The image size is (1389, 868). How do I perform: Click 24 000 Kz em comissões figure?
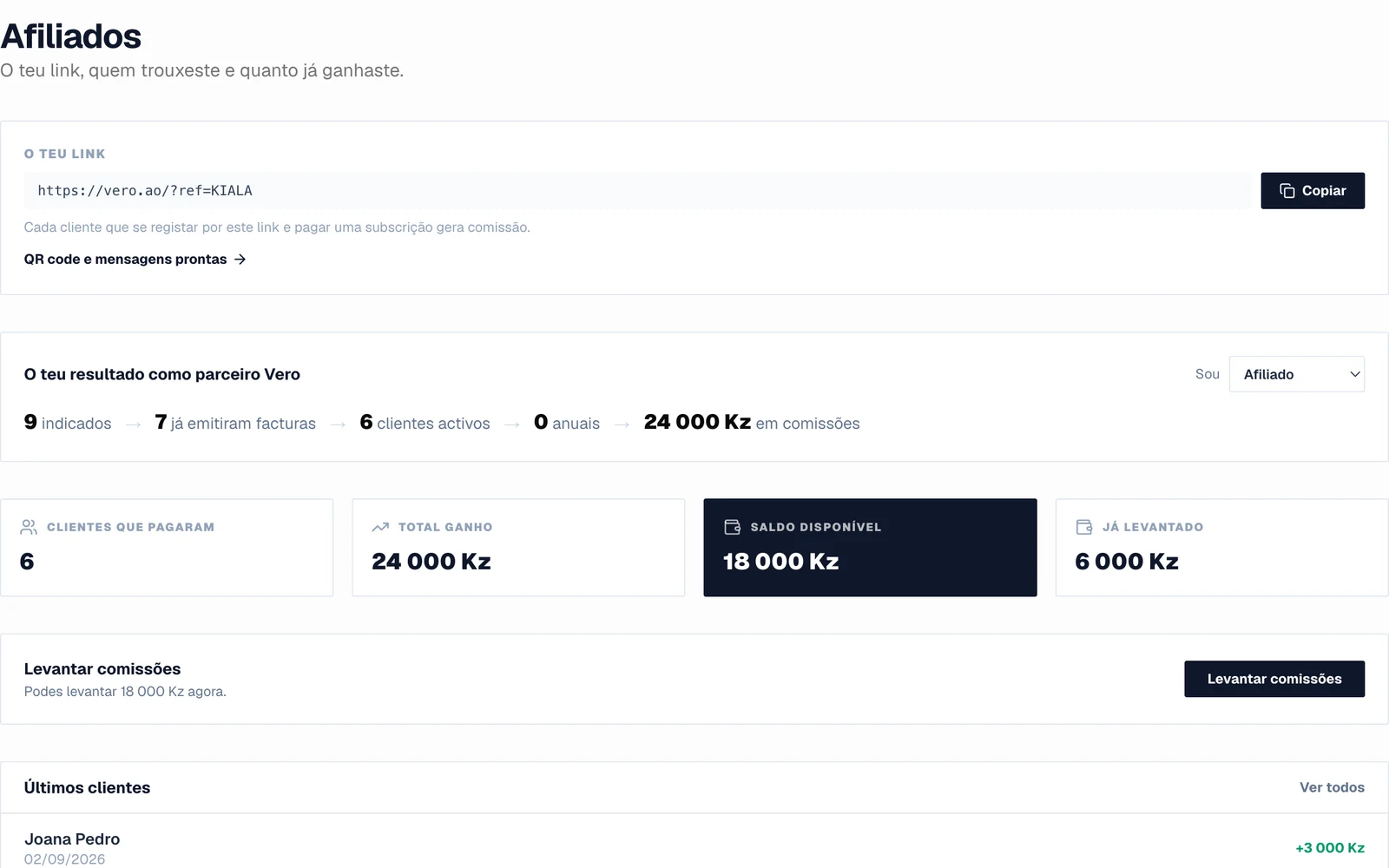tap(752, 423)
